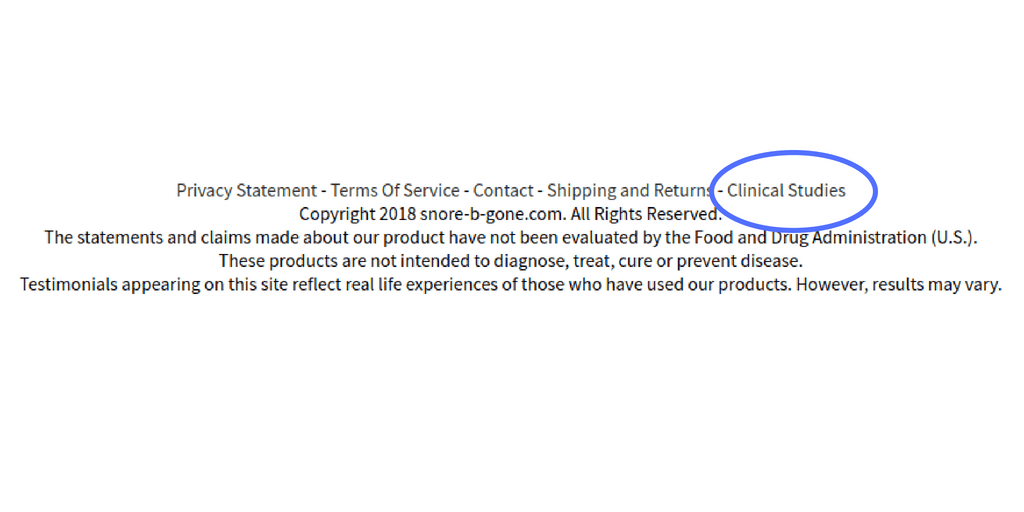Click the dash between Privacy Statement and Terms

click(x=323, y=191)
